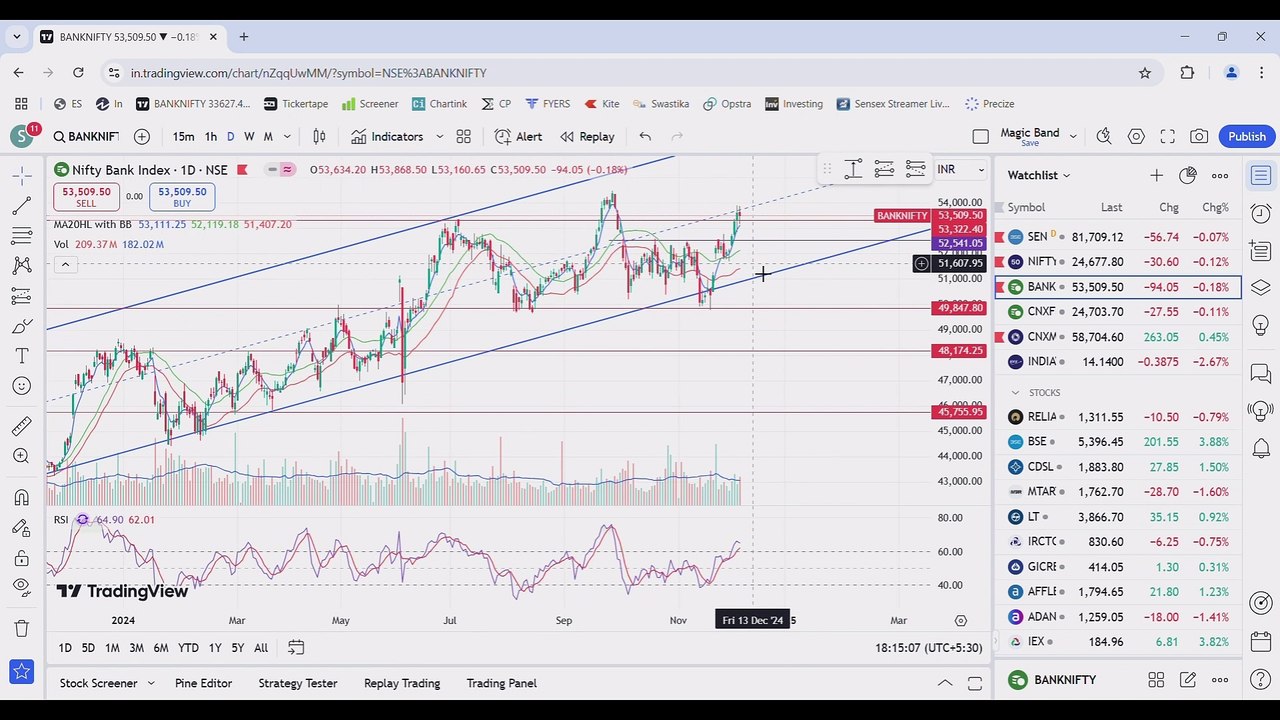Click the 53,509.50 BUY button

point(182,197)
